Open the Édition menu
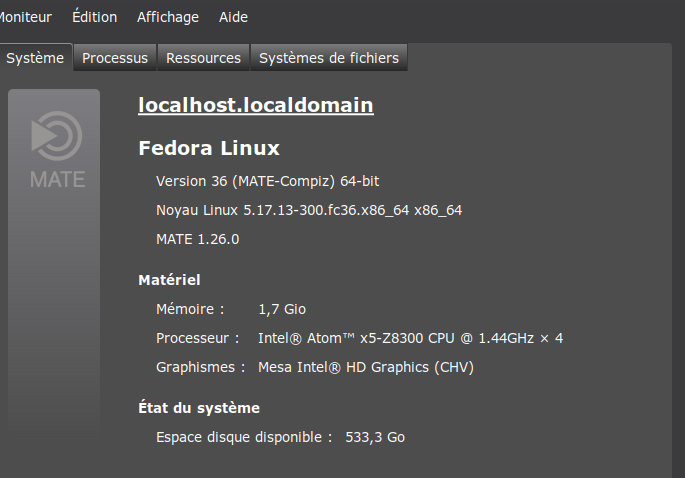Viewport: 685px width, 478px height. click(x=94, y=17)
